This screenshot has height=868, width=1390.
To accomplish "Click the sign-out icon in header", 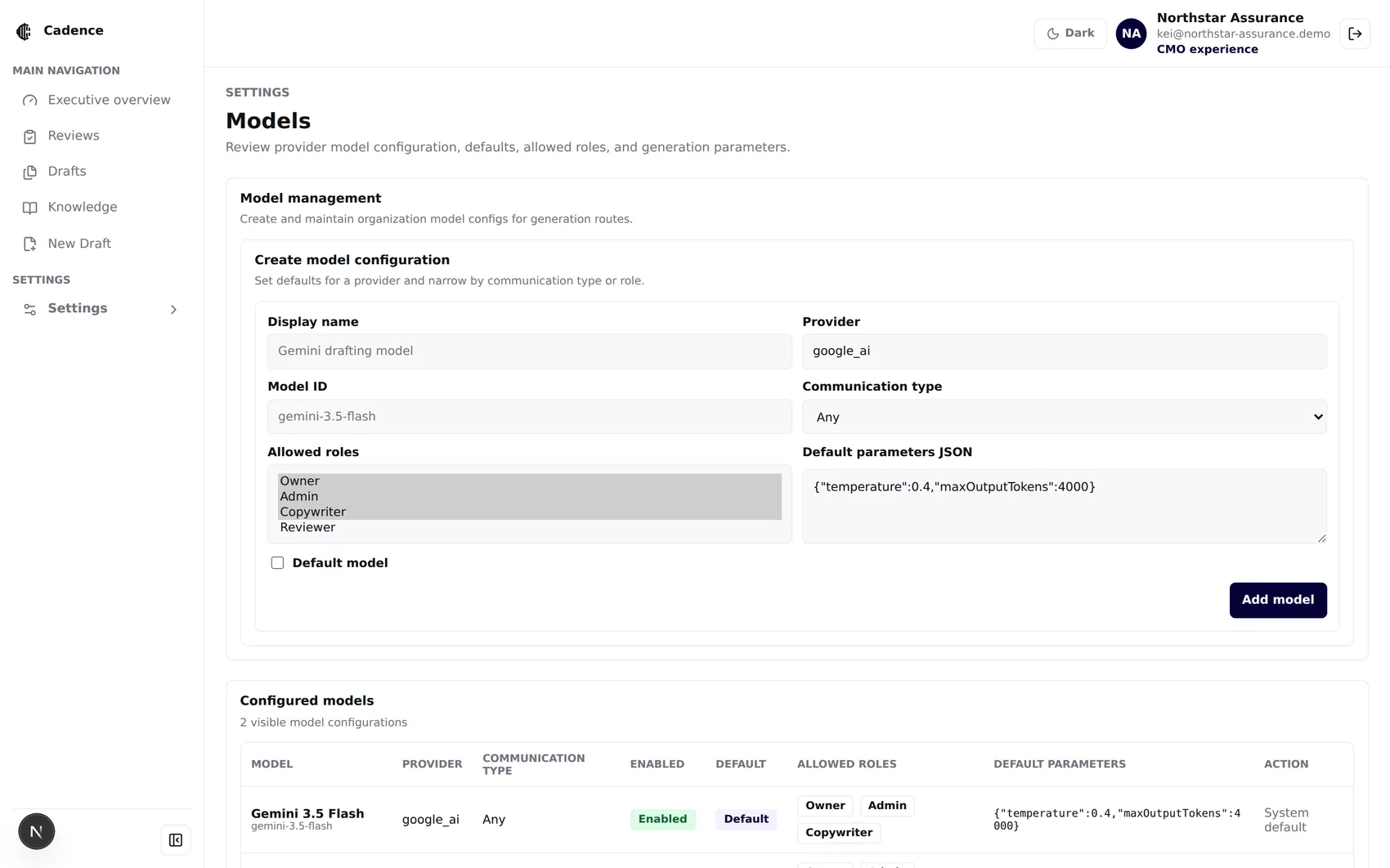I will [x=1355, y=34].
